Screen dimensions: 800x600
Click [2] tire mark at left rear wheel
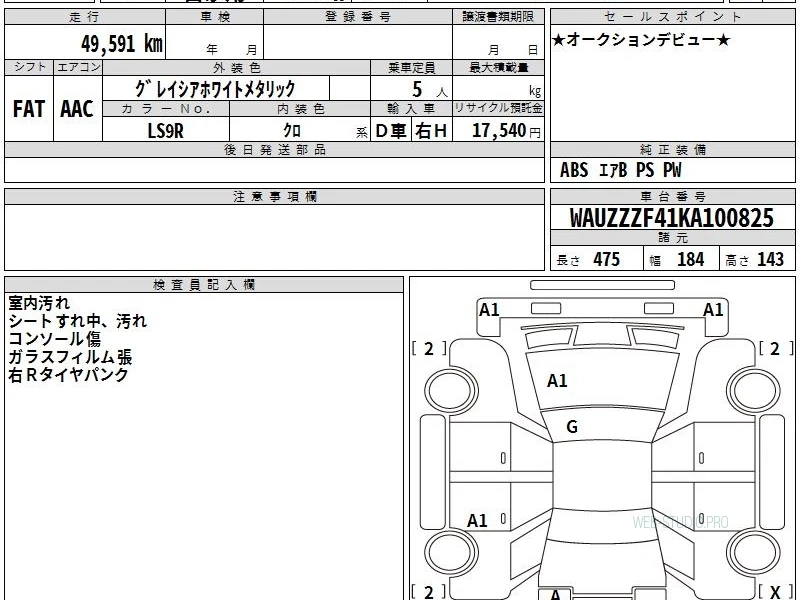429,592
